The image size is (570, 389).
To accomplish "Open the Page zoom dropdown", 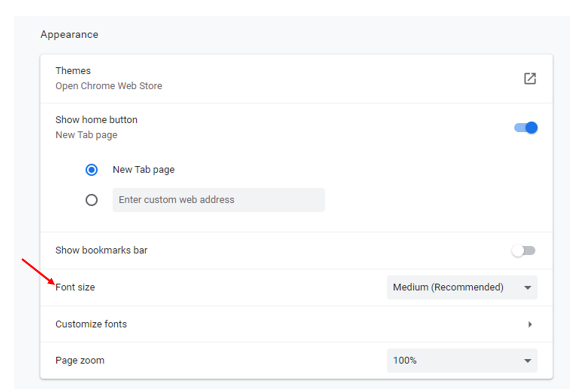I will coord(462,360).
